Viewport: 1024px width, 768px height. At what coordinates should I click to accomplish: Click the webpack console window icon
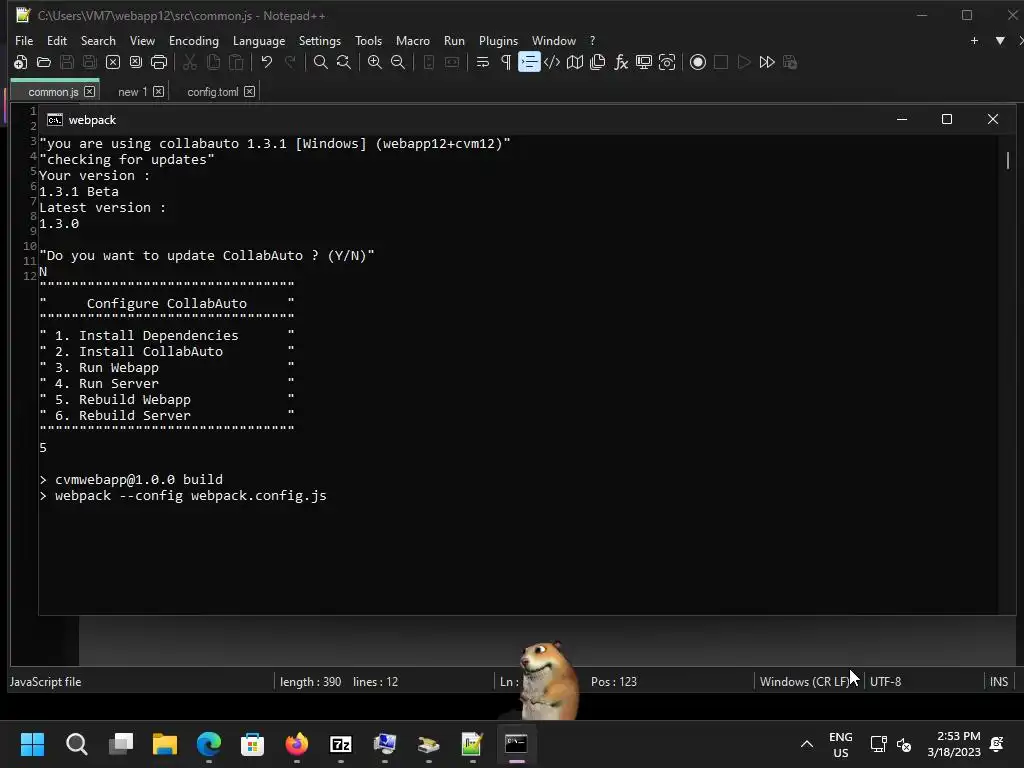coord(55,120)
